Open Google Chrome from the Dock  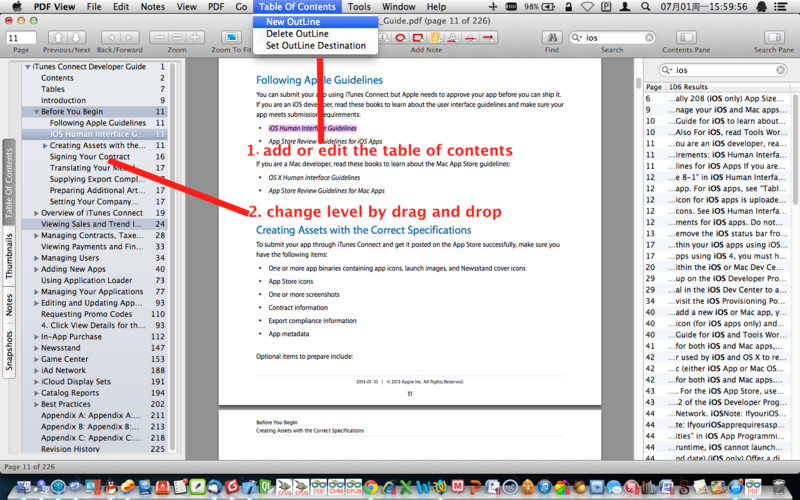[371, 487]
